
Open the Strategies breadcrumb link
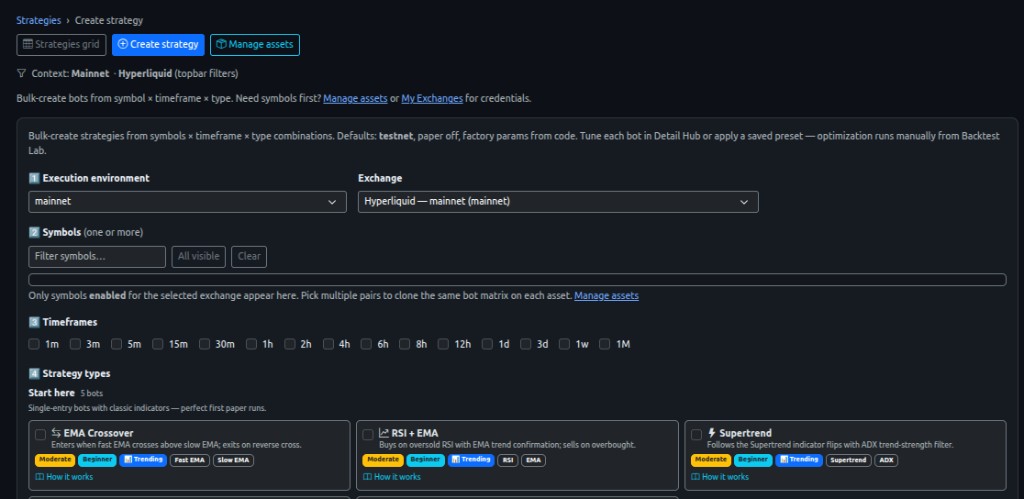point(39,20)
